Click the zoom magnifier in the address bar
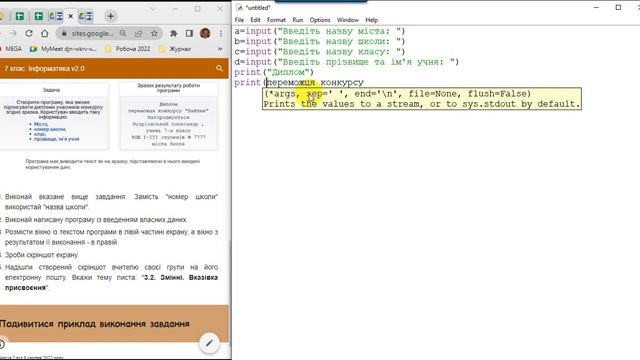 (x=123, y=33)
